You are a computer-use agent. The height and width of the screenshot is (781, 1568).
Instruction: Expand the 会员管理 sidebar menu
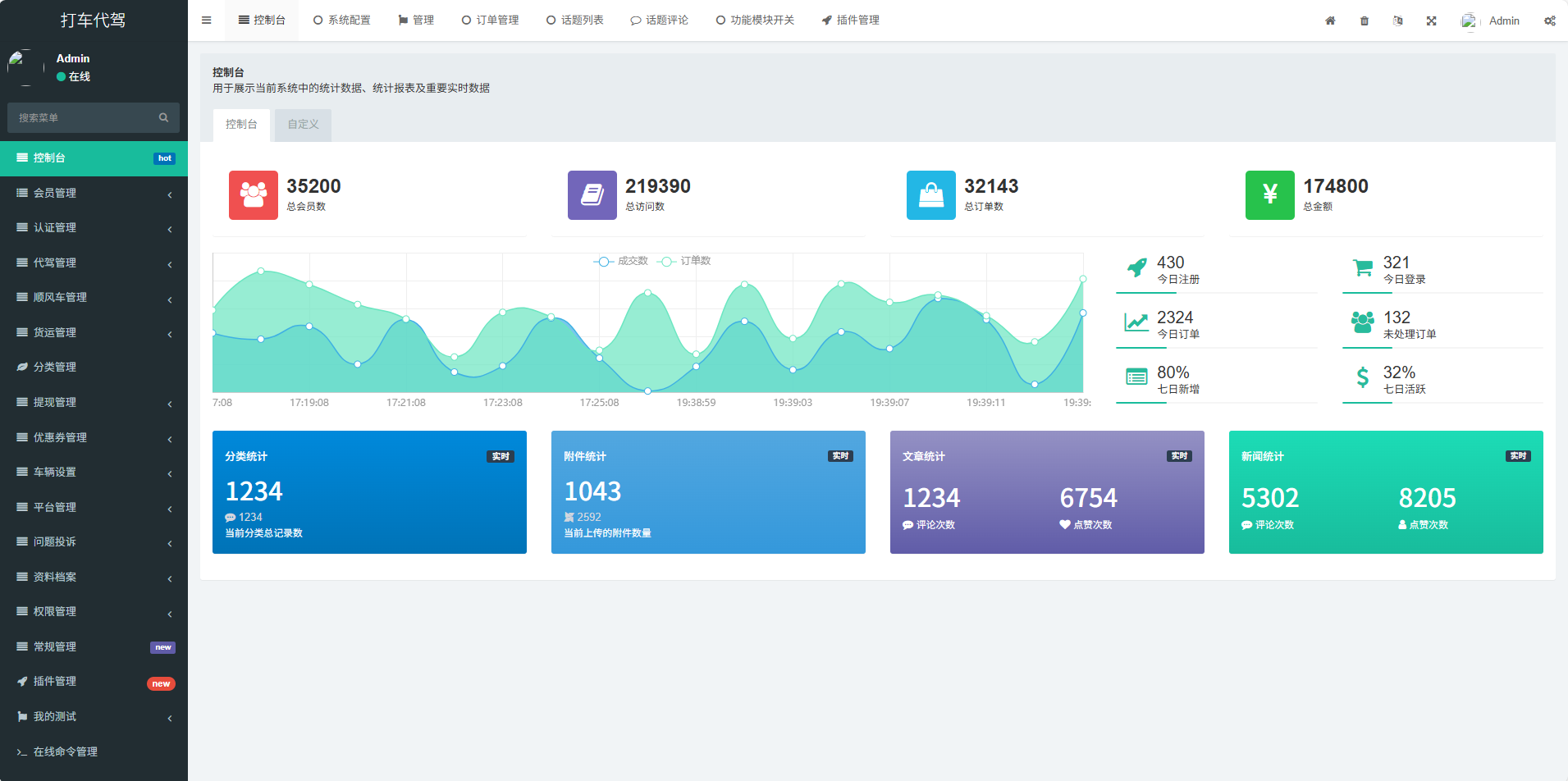click(x=94, y=193)
